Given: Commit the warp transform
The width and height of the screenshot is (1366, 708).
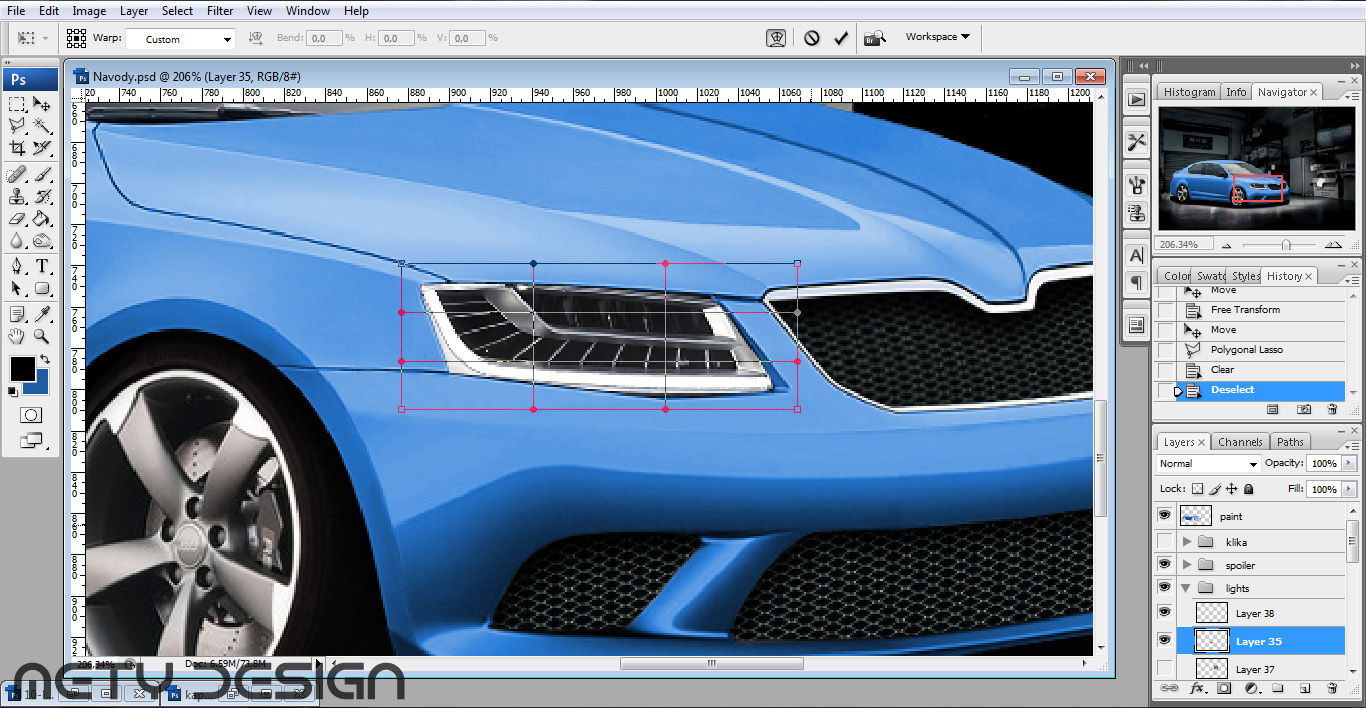Looking at the screenshot, I should 841,38.
